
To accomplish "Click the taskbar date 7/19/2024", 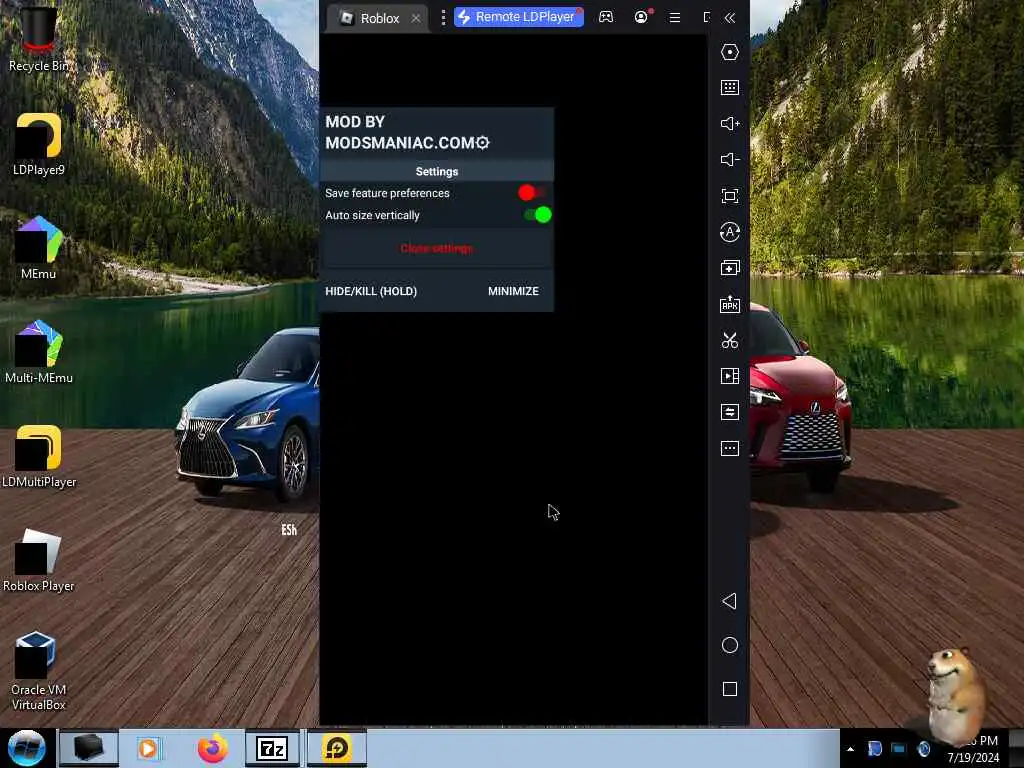I will (973, 758).
